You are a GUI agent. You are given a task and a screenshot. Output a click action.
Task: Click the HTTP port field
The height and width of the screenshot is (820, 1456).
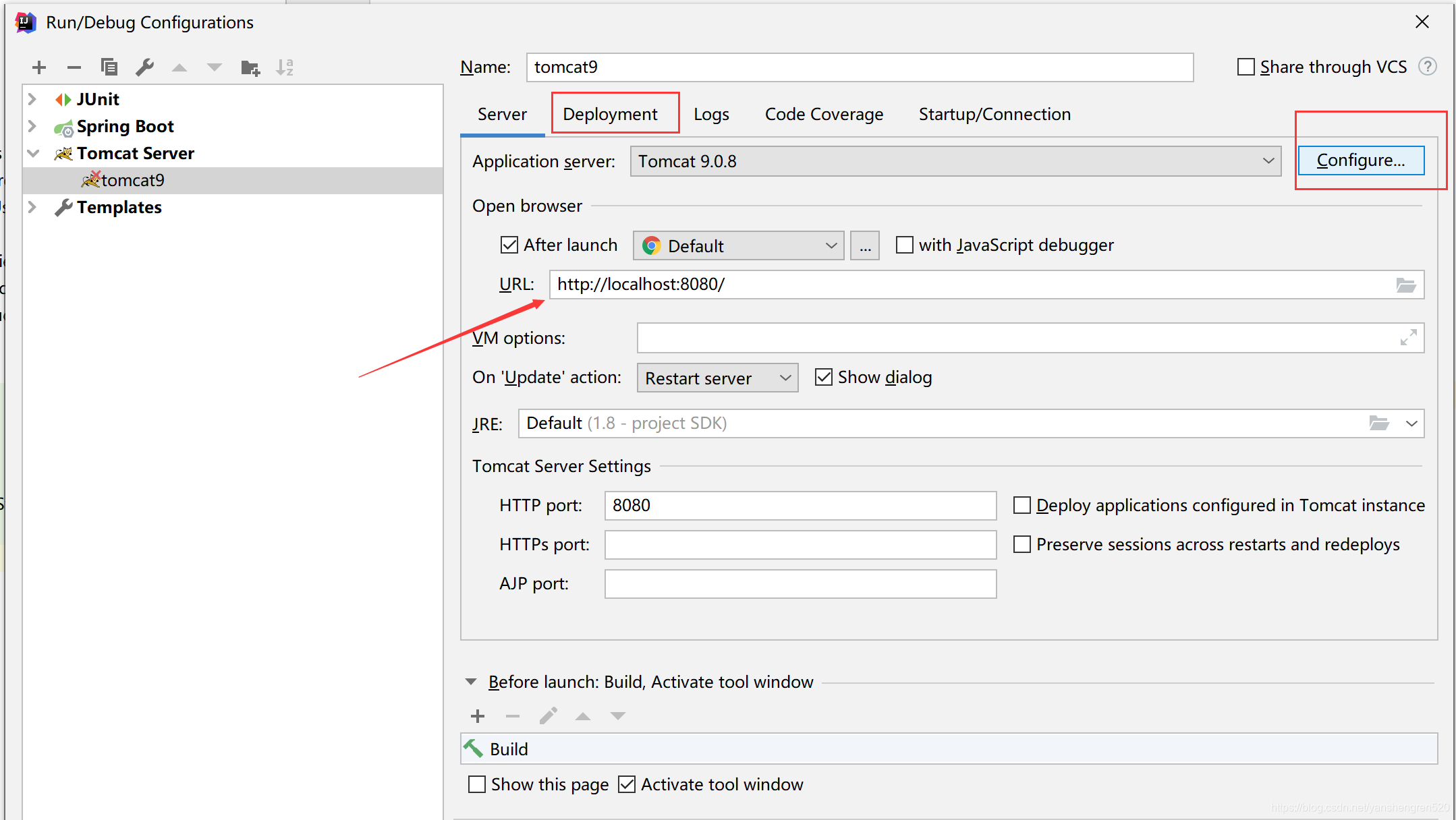click(800, 506)
